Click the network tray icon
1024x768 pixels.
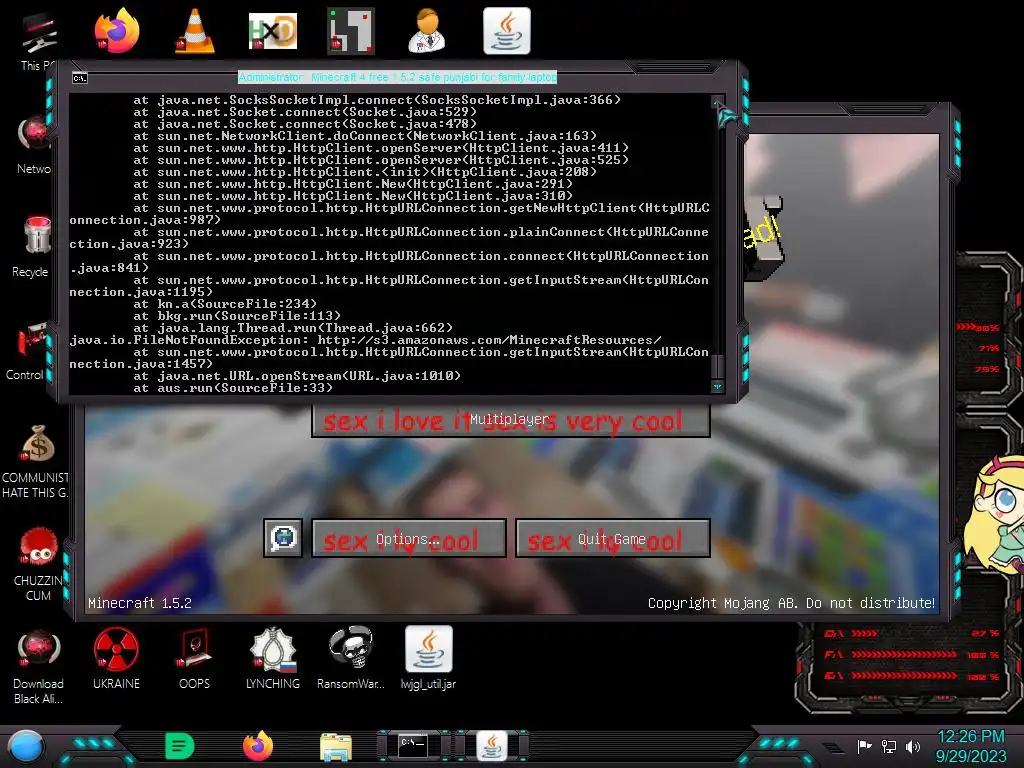coord(889,746)
